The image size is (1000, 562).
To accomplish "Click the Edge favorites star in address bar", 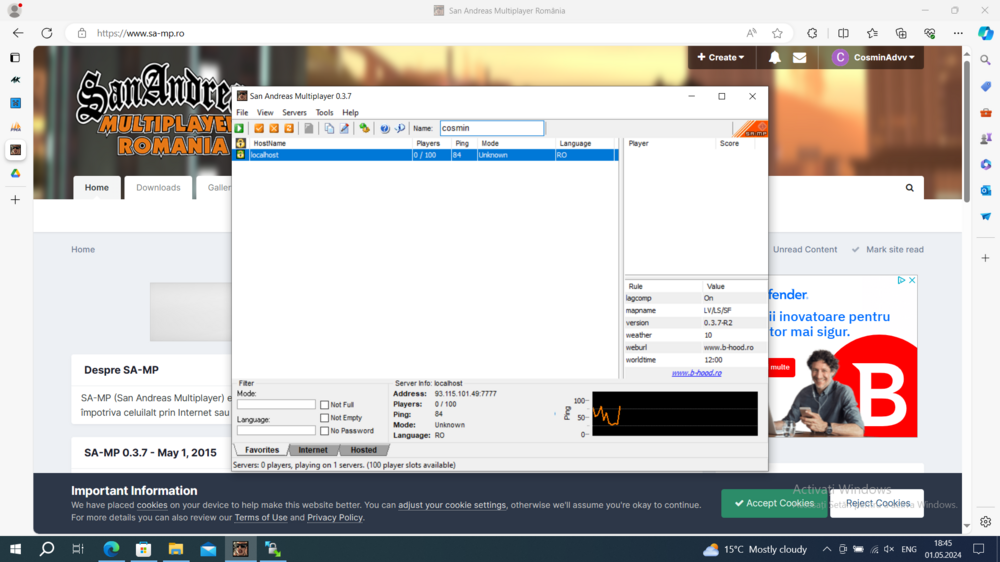I will (777, 33).
